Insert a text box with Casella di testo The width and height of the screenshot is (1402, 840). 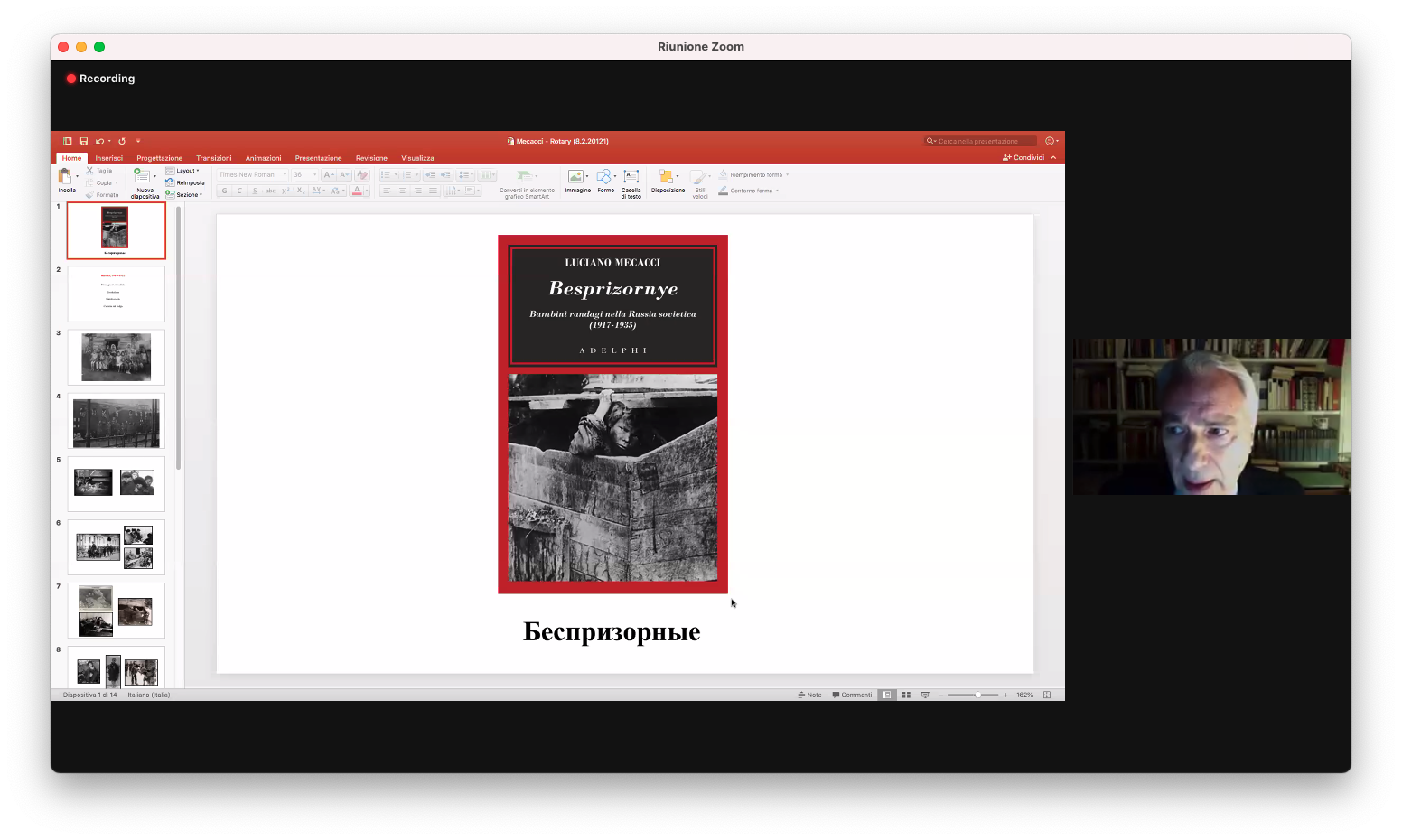(631, 176)
